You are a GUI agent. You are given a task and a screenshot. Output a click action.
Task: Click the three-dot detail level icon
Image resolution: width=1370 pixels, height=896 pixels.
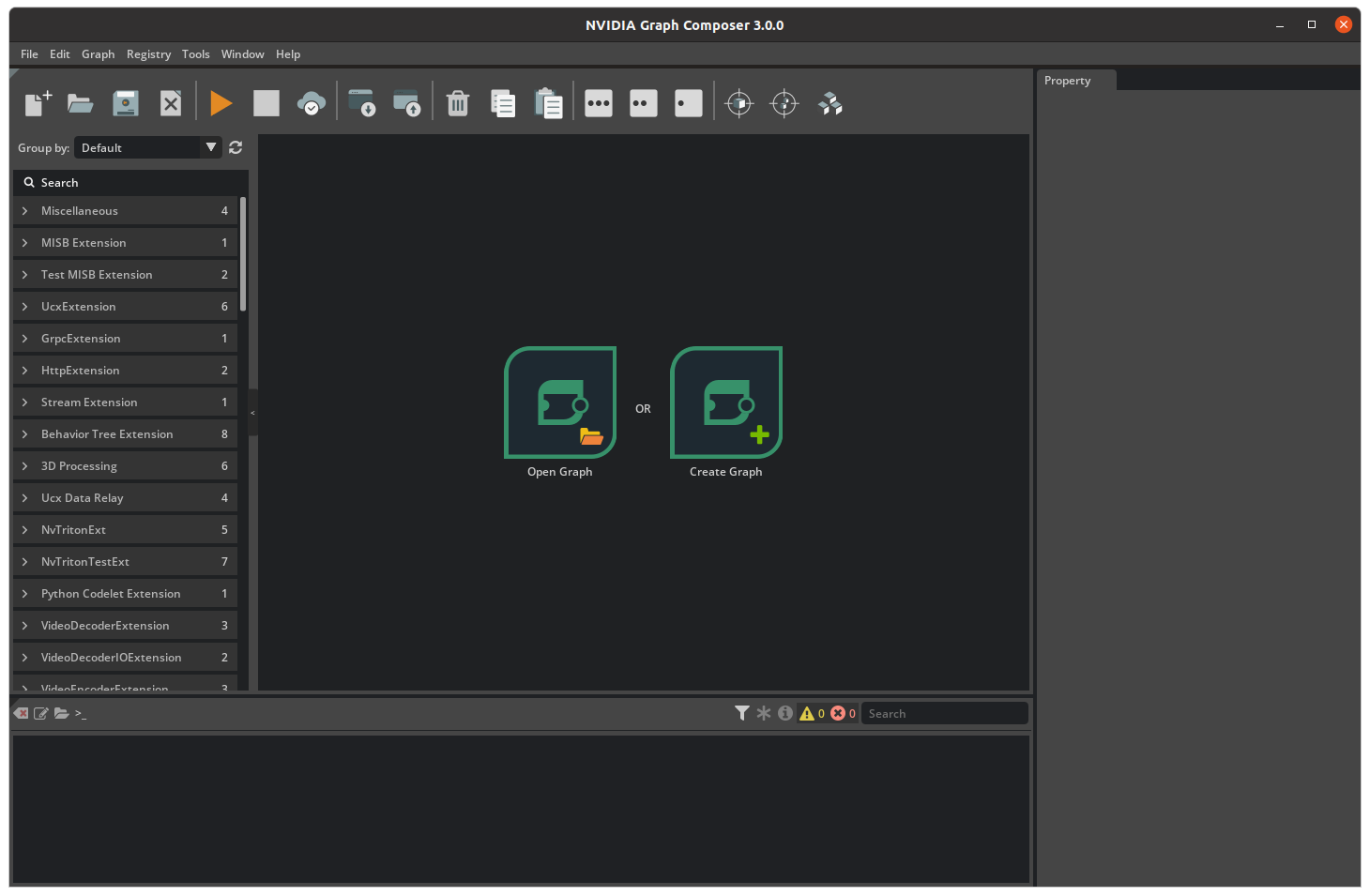point(599,103)
